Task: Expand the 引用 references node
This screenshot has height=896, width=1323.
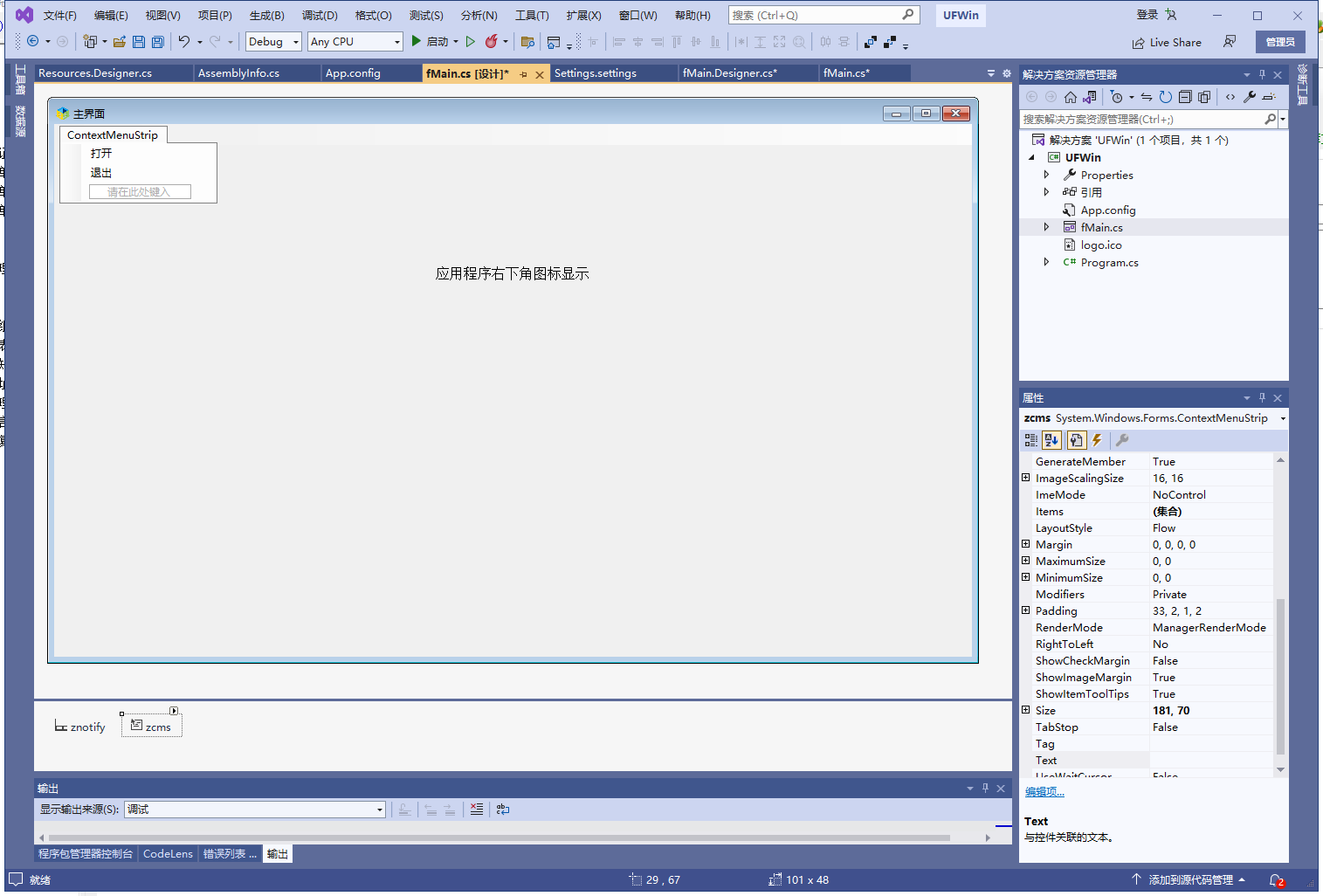Action: click(x=1046, y=192)
